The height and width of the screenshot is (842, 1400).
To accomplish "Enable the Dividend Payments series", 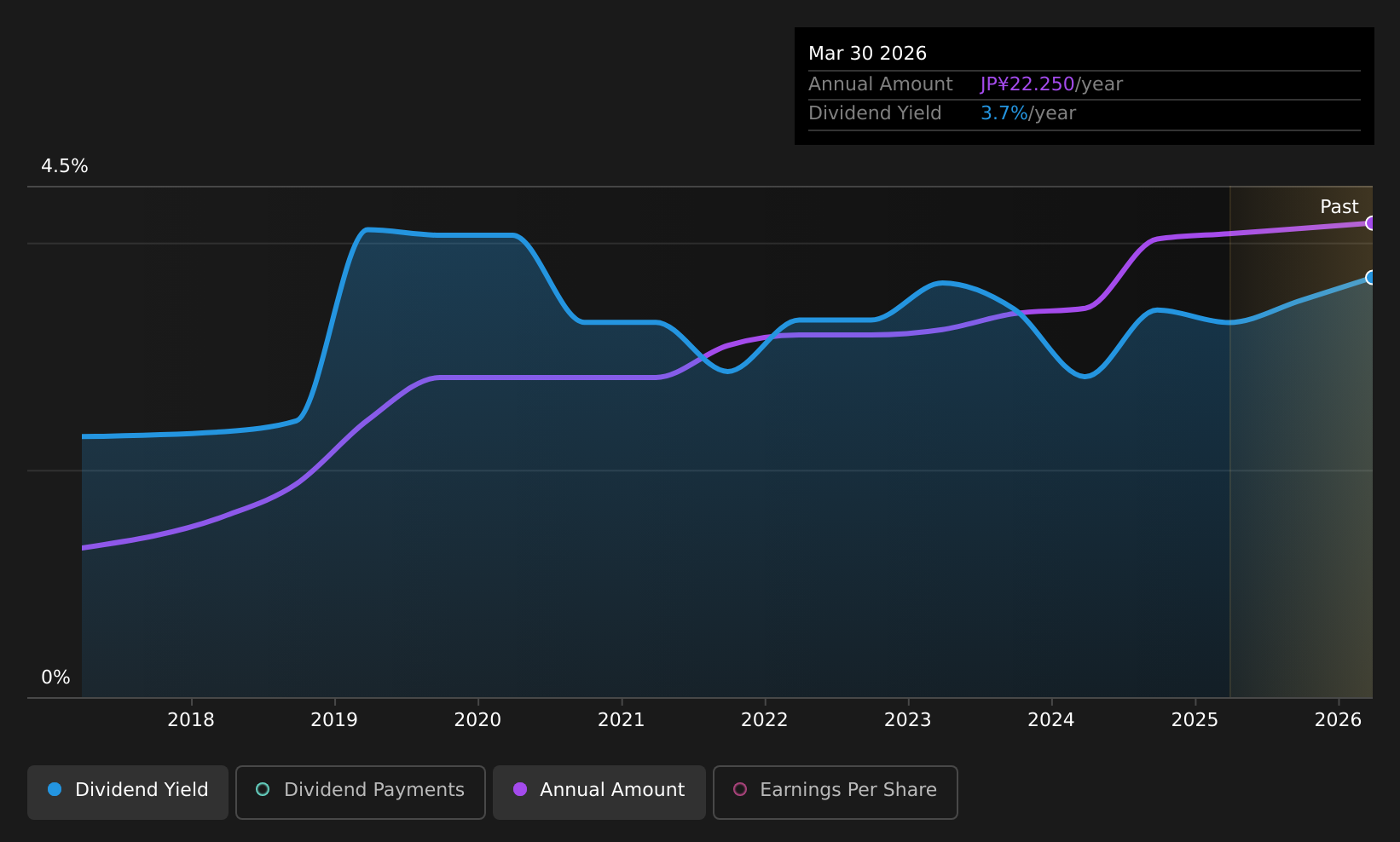I will (x=360, y=792).
